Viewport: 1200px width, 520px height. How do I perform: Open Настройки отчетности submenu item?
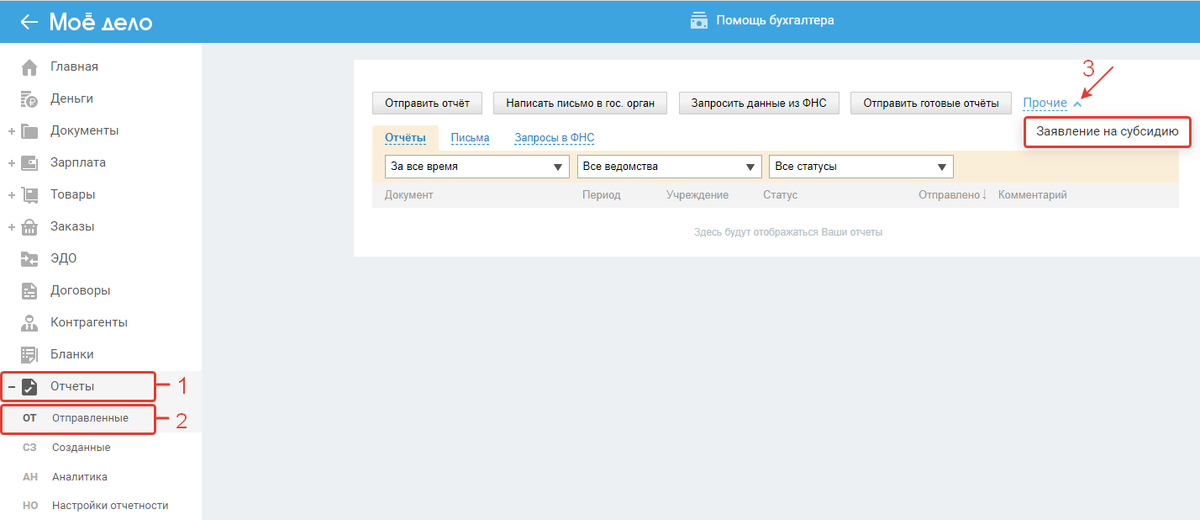coord(110,506)
